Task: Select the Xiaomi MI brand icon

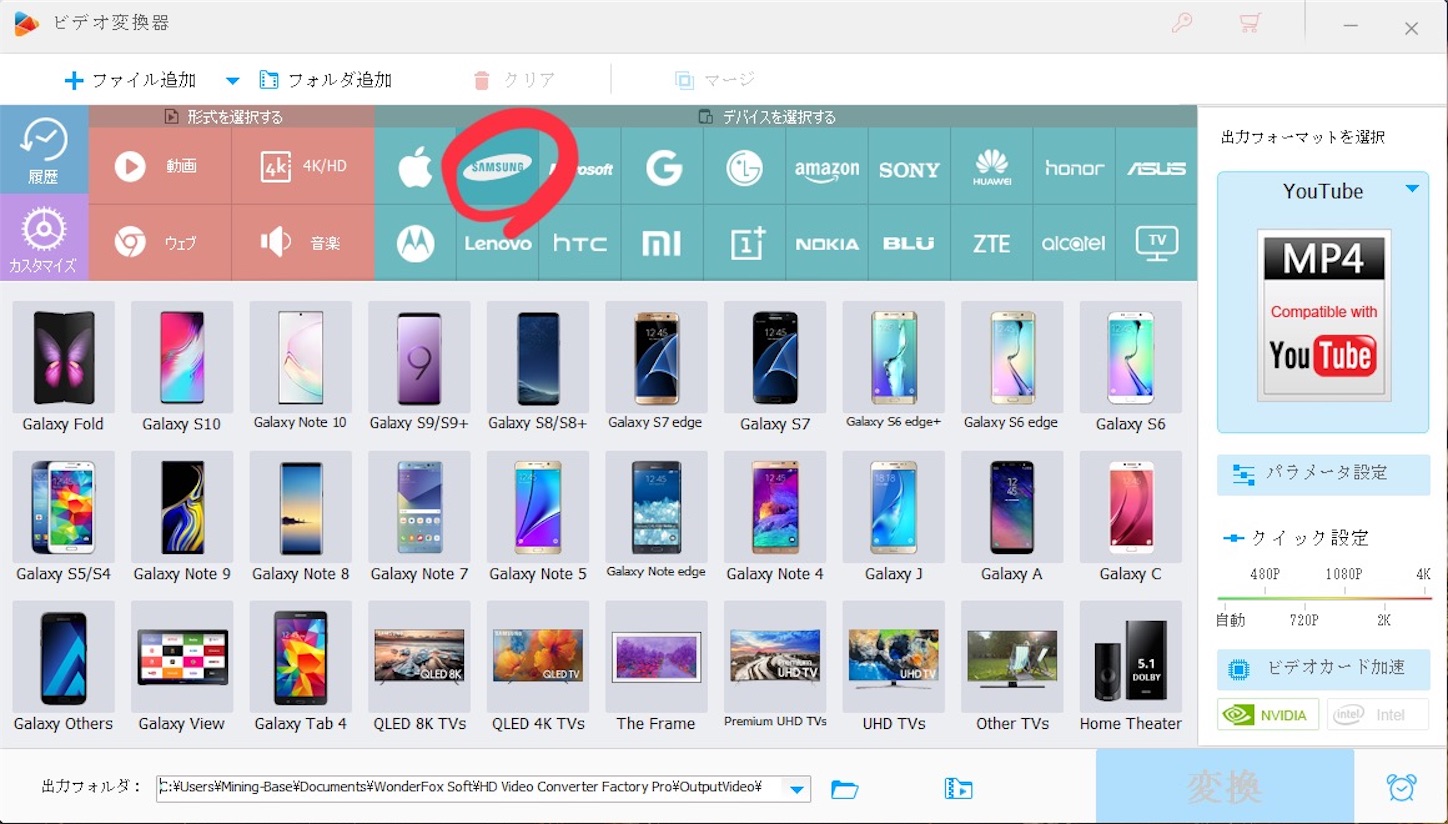Action: pyautogui.click(x=662, y=243)
